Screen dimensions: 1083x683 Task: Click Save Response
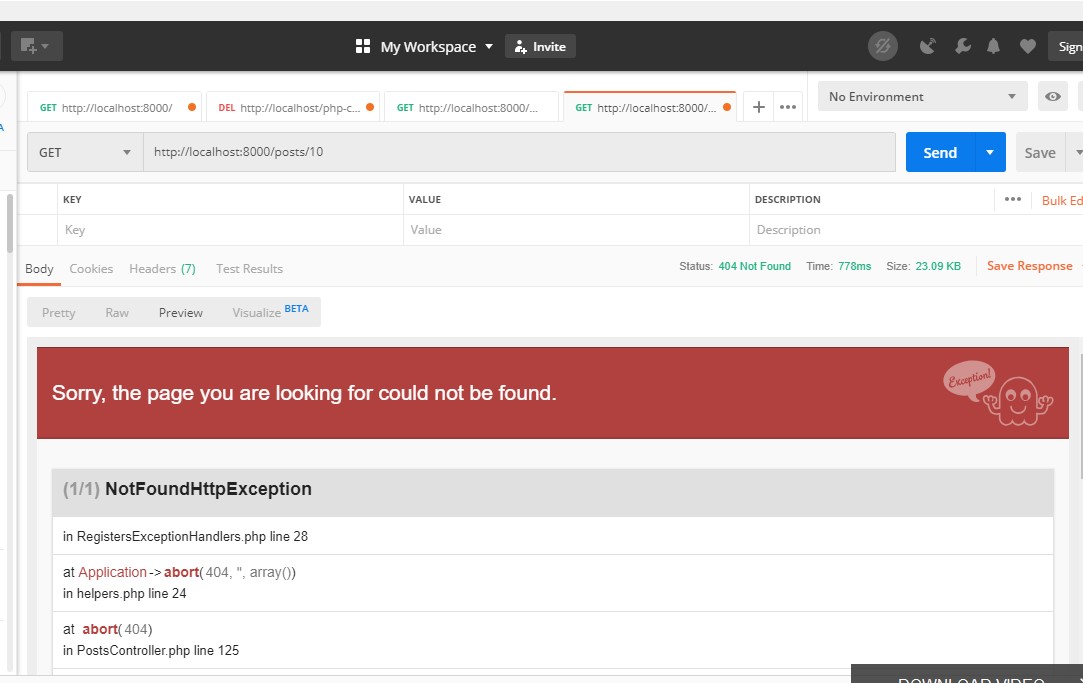click(1029, 266)
